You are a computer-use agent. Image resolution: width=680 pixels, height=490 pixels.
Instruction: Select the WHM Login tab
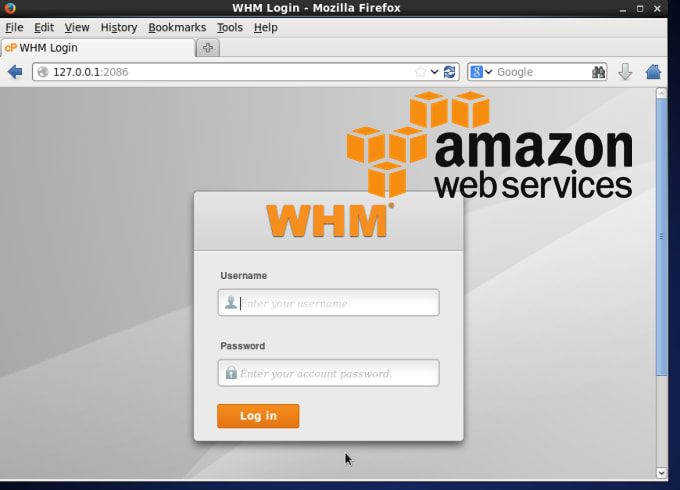click(x=98, y=48)
